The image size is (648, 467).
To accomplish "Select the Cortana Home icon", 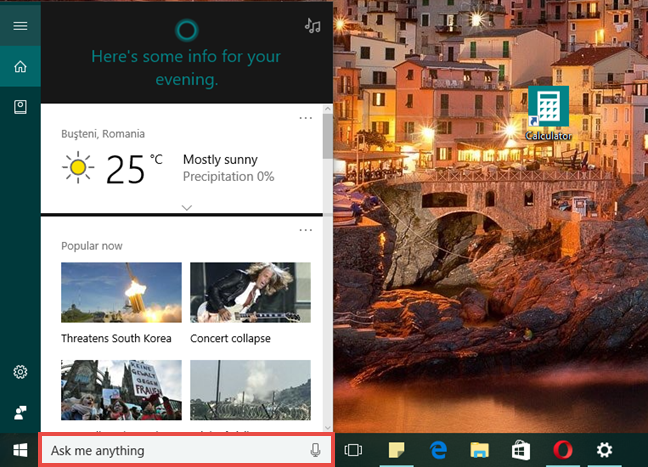I will pos(20,66).
